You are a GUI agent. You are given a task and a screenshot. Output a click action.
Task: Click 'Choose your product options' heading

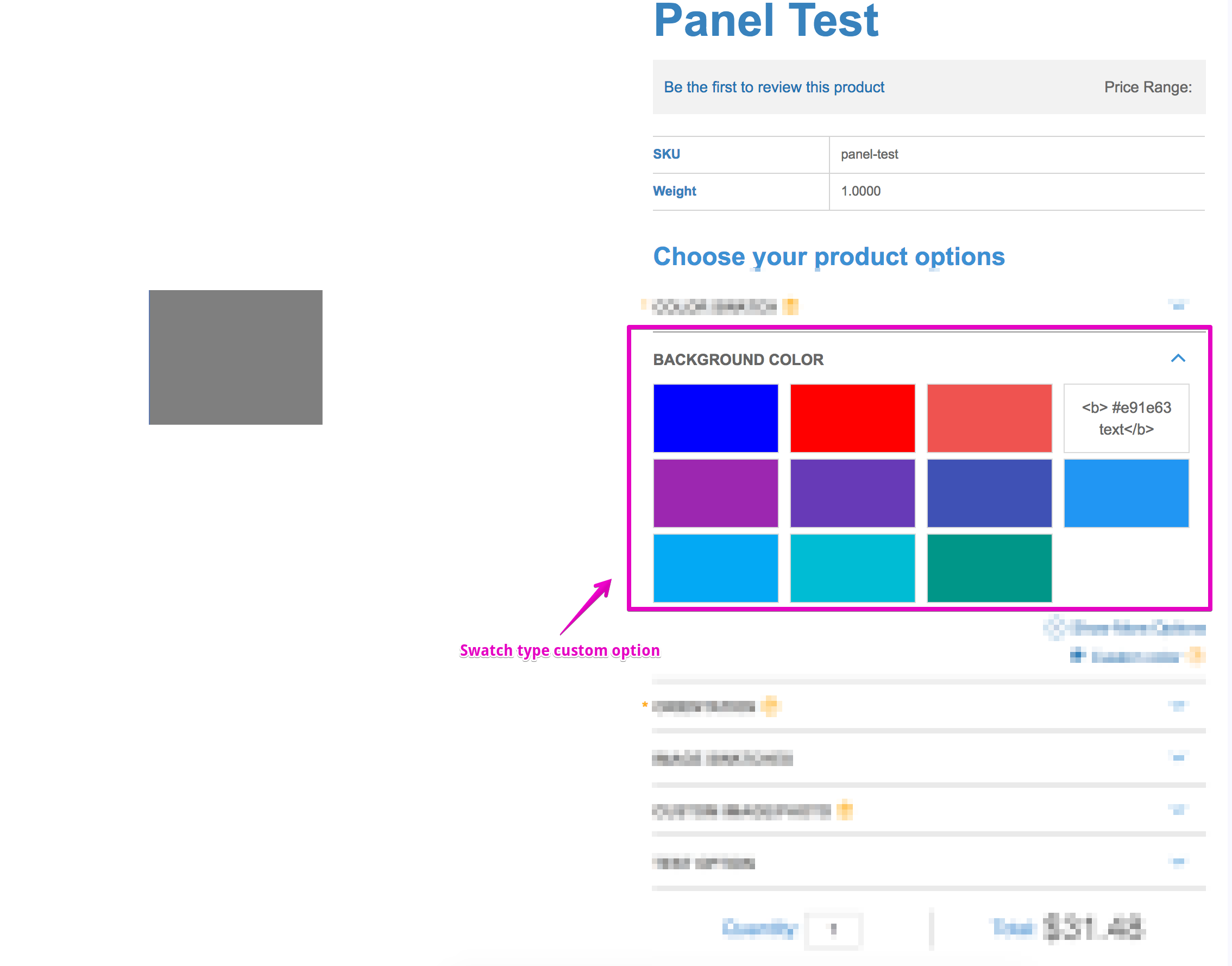click(829, 257)
